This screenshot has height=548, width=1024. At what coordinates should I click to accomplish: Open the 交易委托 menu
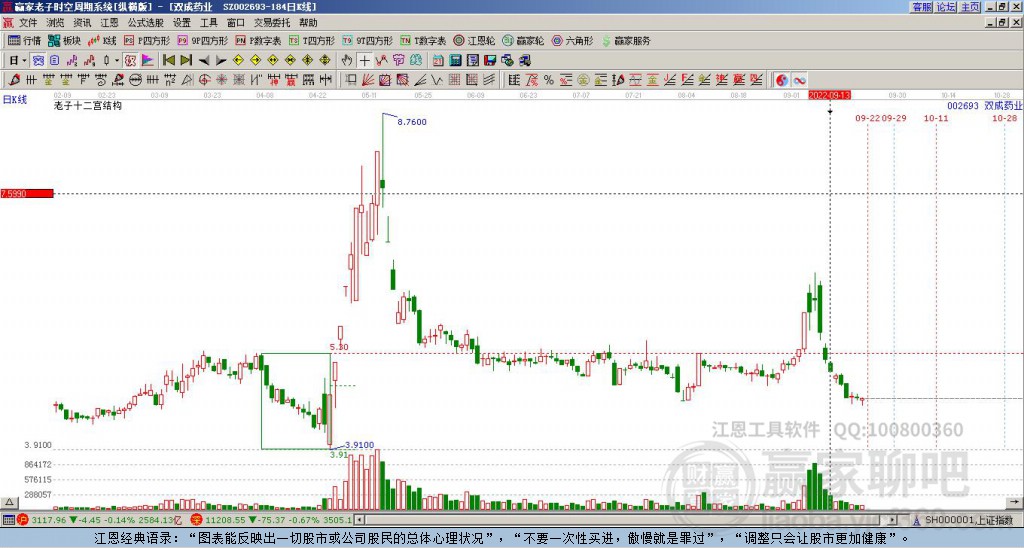click(272, 23)
